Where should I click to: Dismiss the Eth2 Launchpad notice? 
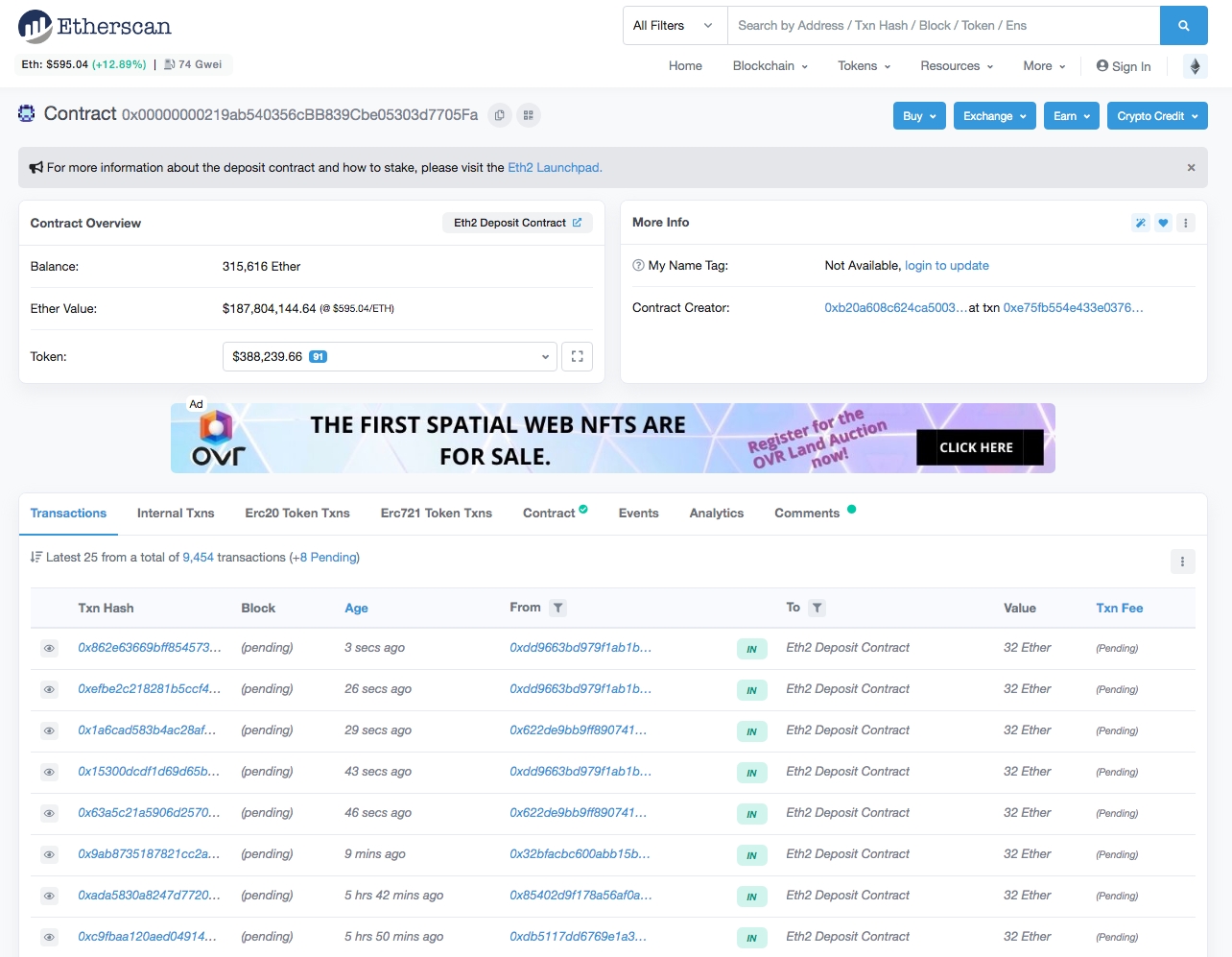pyautogui.click(x=1191, y=167)
